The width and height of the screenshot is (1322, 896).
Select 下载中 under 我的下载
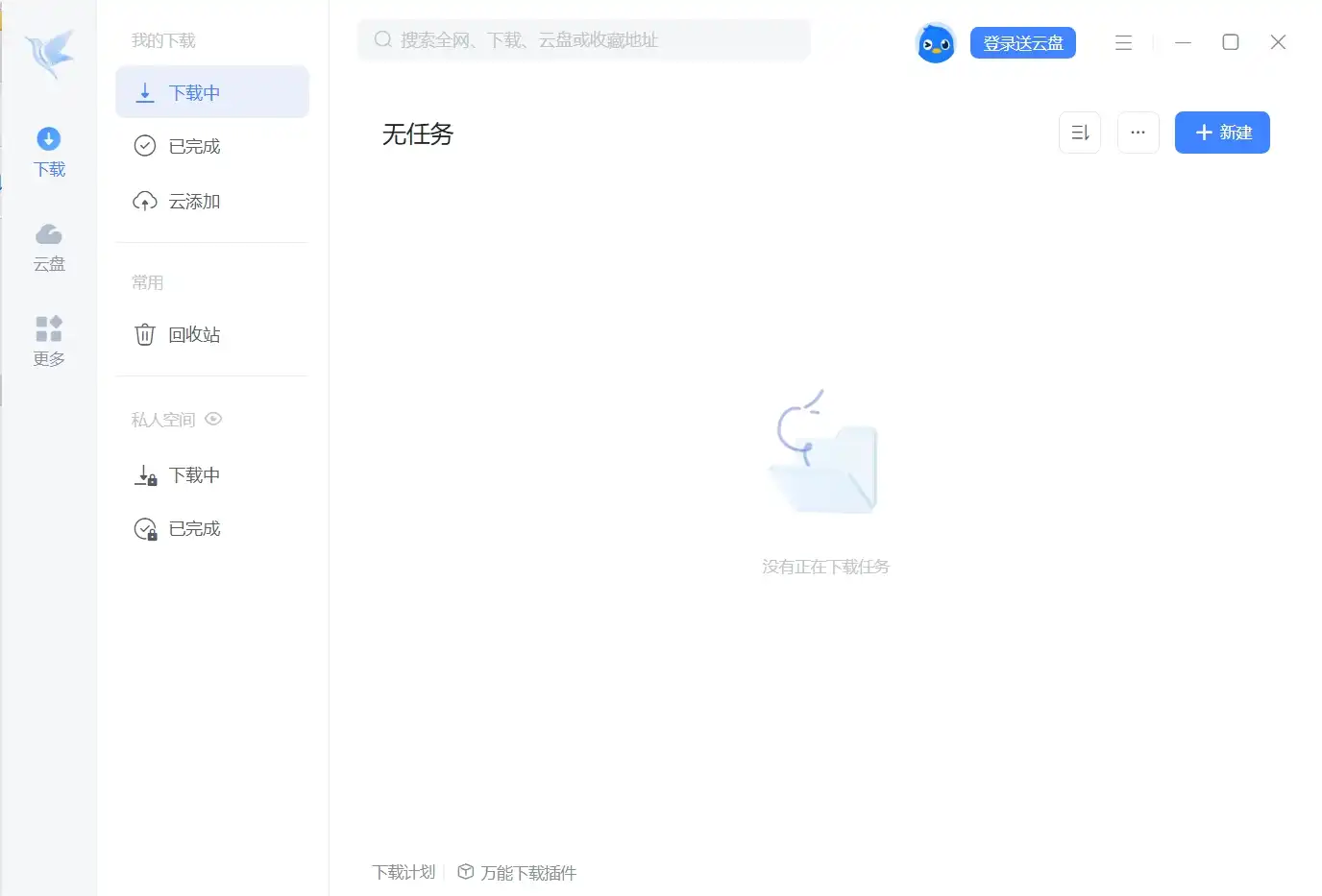(x=212, y=92)
